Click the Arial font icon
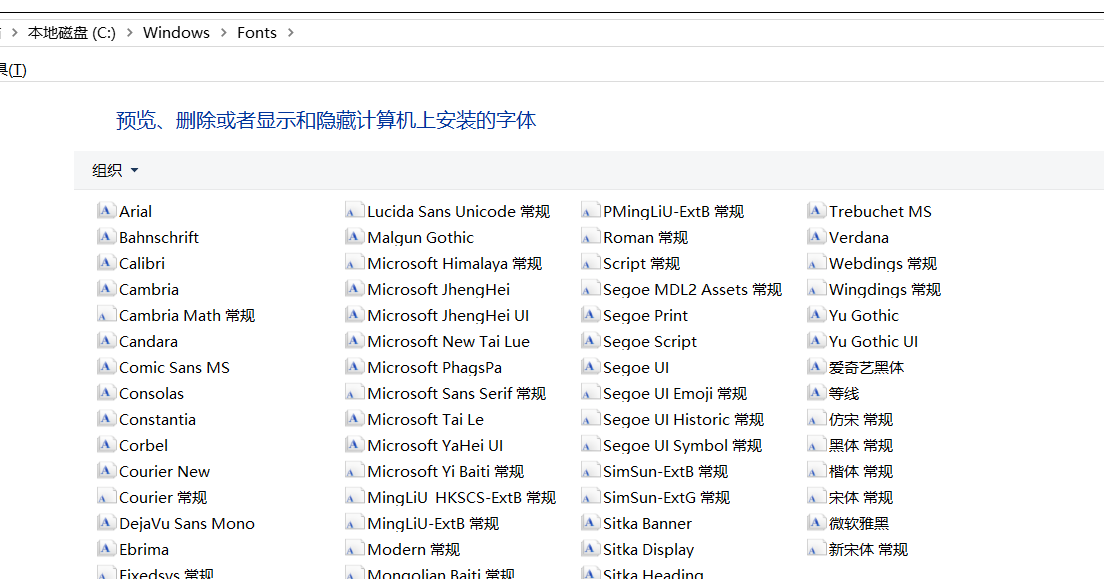 pyautogui.click(x=106, y=211)
